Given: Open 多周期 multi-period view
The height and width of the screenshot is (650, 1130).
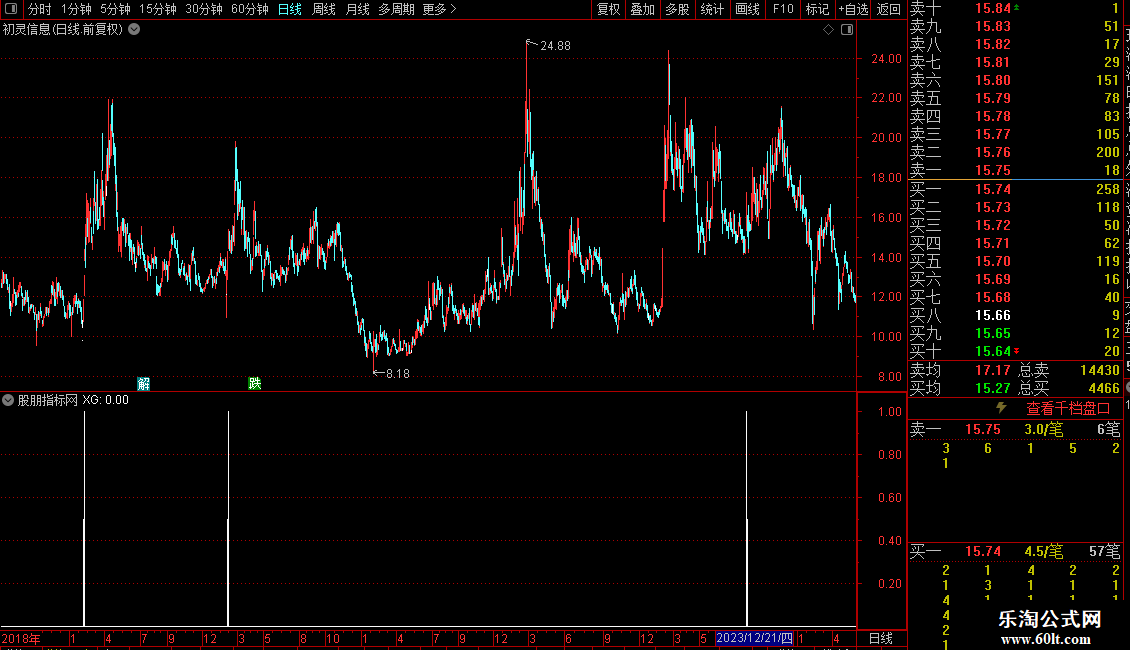Looking at the screenshot, I should coord(396,9).
